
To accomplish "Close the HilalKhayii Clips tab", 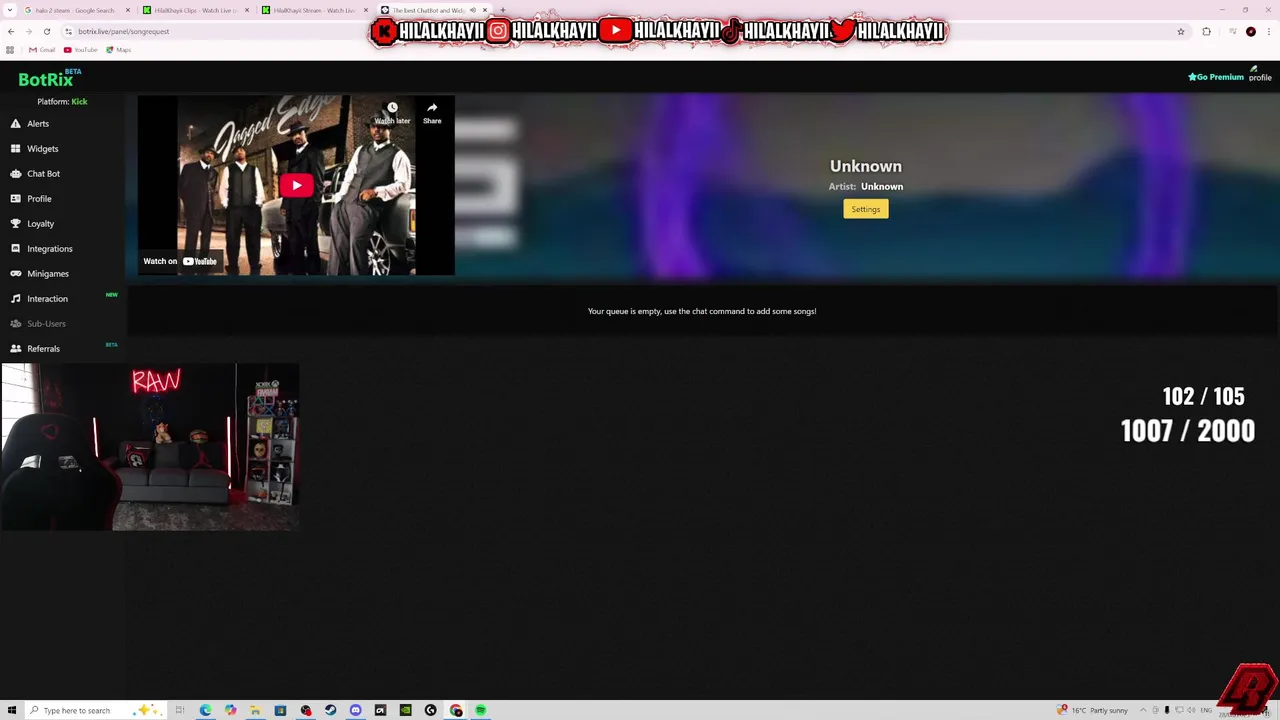I will [x=247, y=10].
